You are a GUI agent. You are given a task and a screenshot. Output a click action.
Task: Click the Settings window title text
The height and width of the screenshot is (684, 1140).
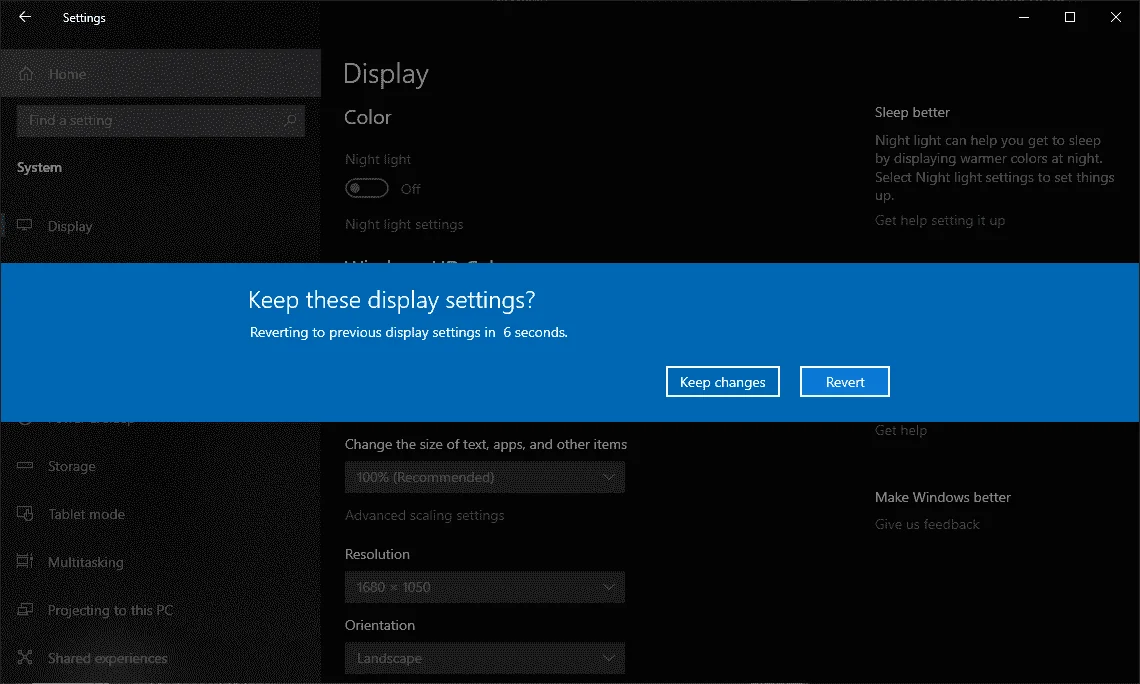[84, 17]
